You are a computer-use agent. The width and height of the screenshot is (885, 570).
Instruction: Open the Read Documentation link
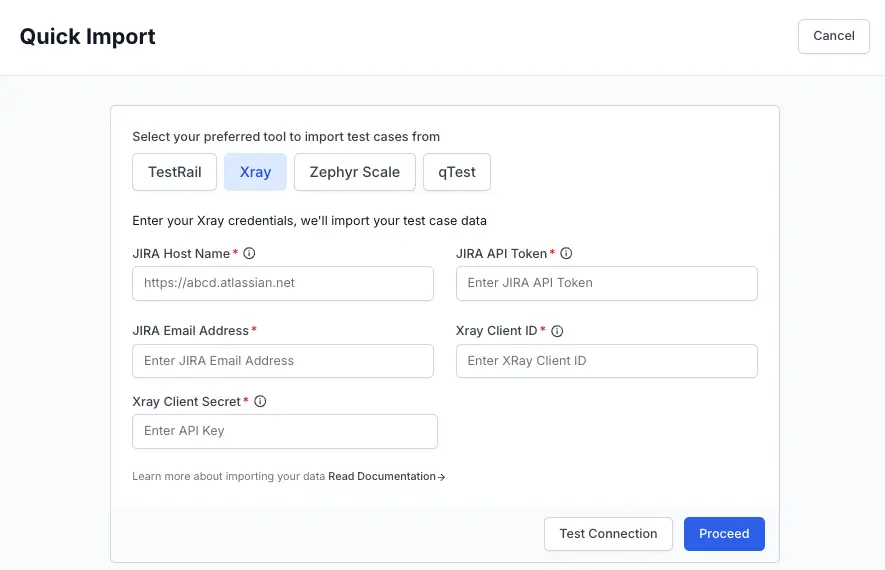(x=386, y=477)
